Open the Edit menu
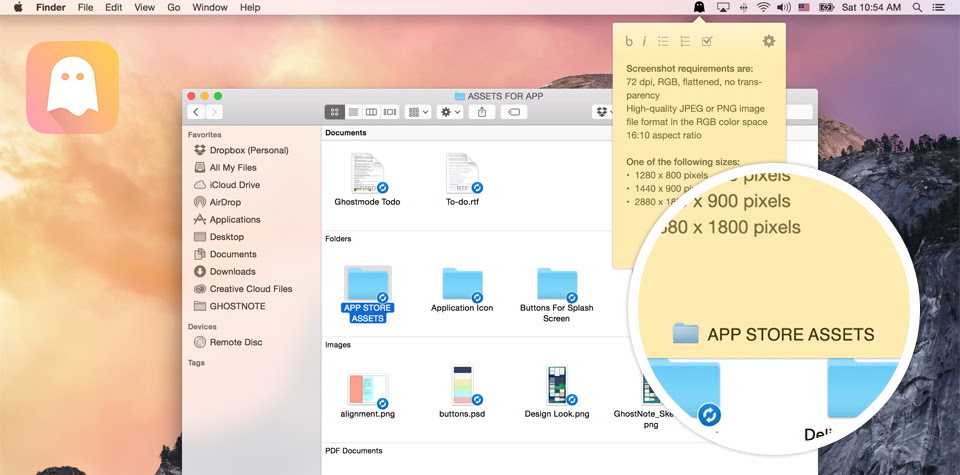Viewport: 960px width, 475px height. [x=113, y=7]
